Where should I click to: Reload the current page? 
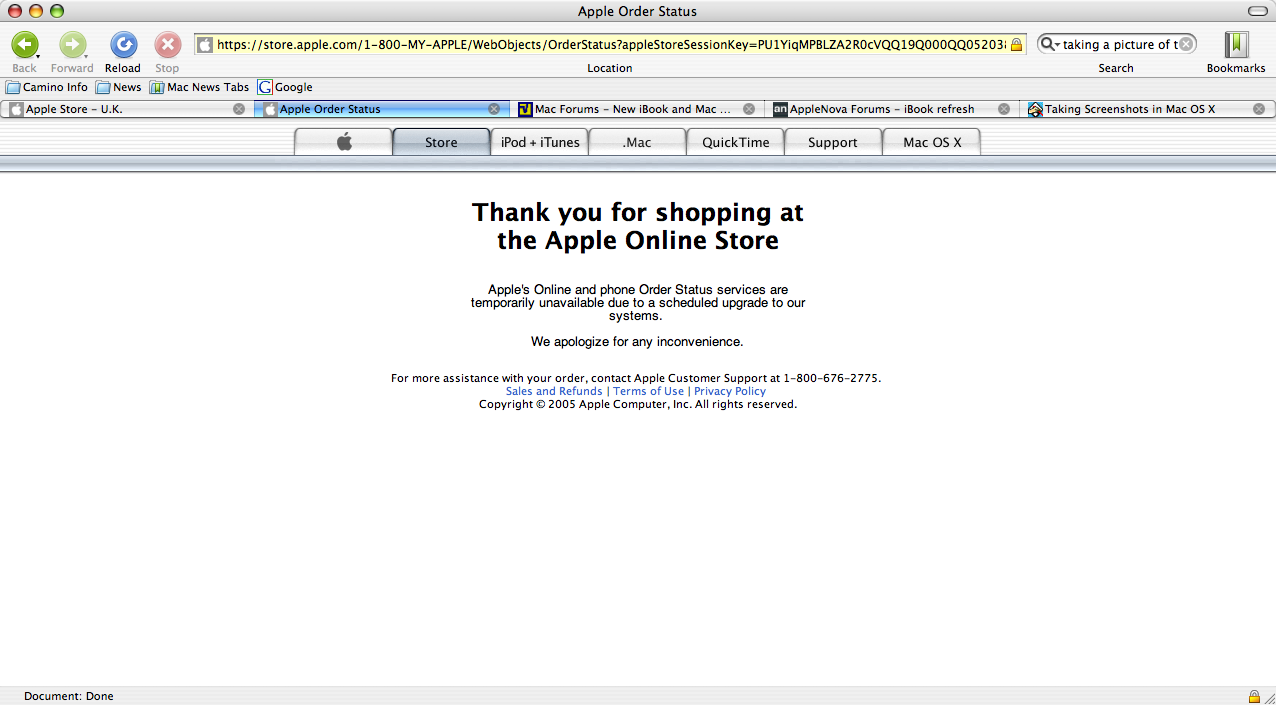(123, 45)
